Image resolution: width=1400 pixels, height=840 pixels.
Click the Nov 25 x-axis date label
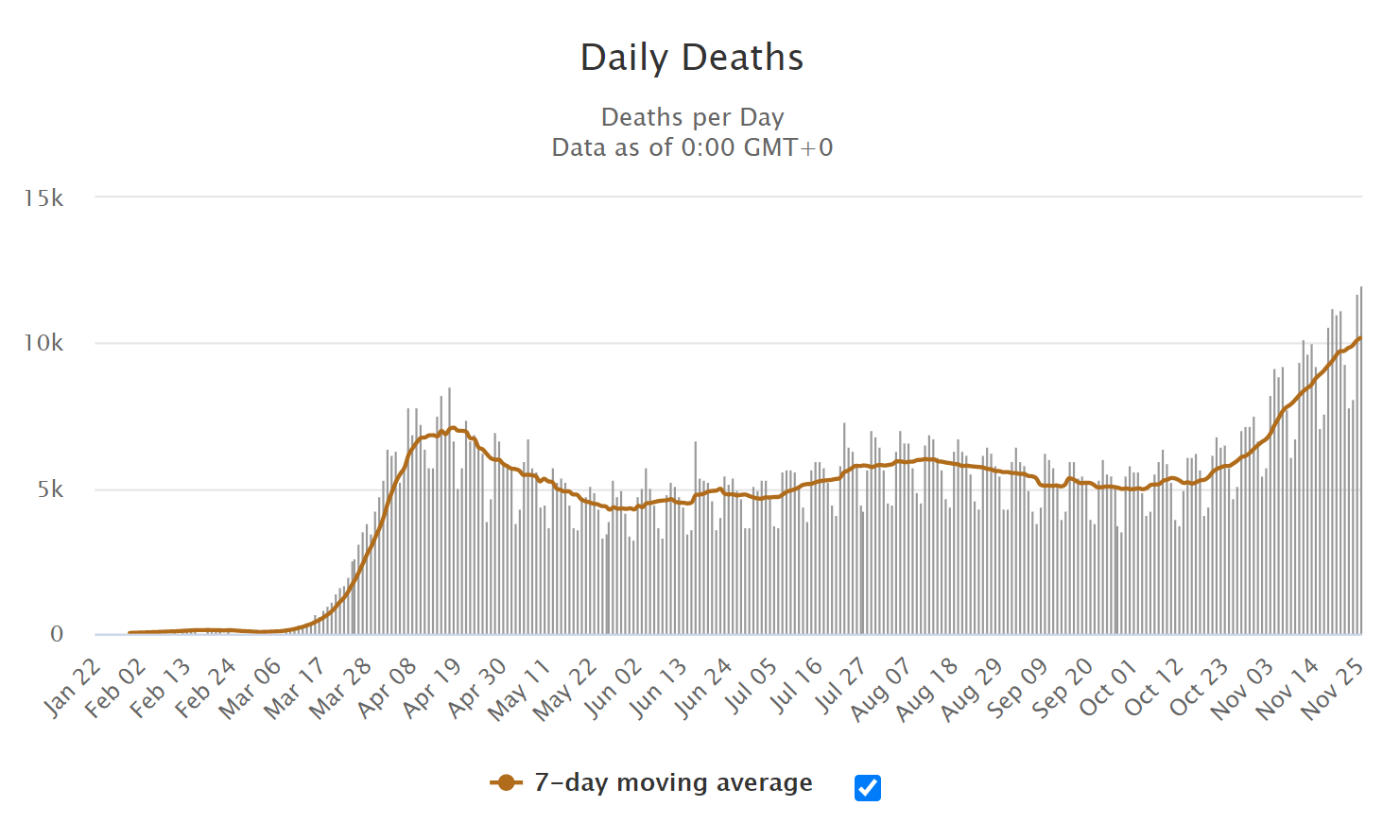click(1333, 688)
